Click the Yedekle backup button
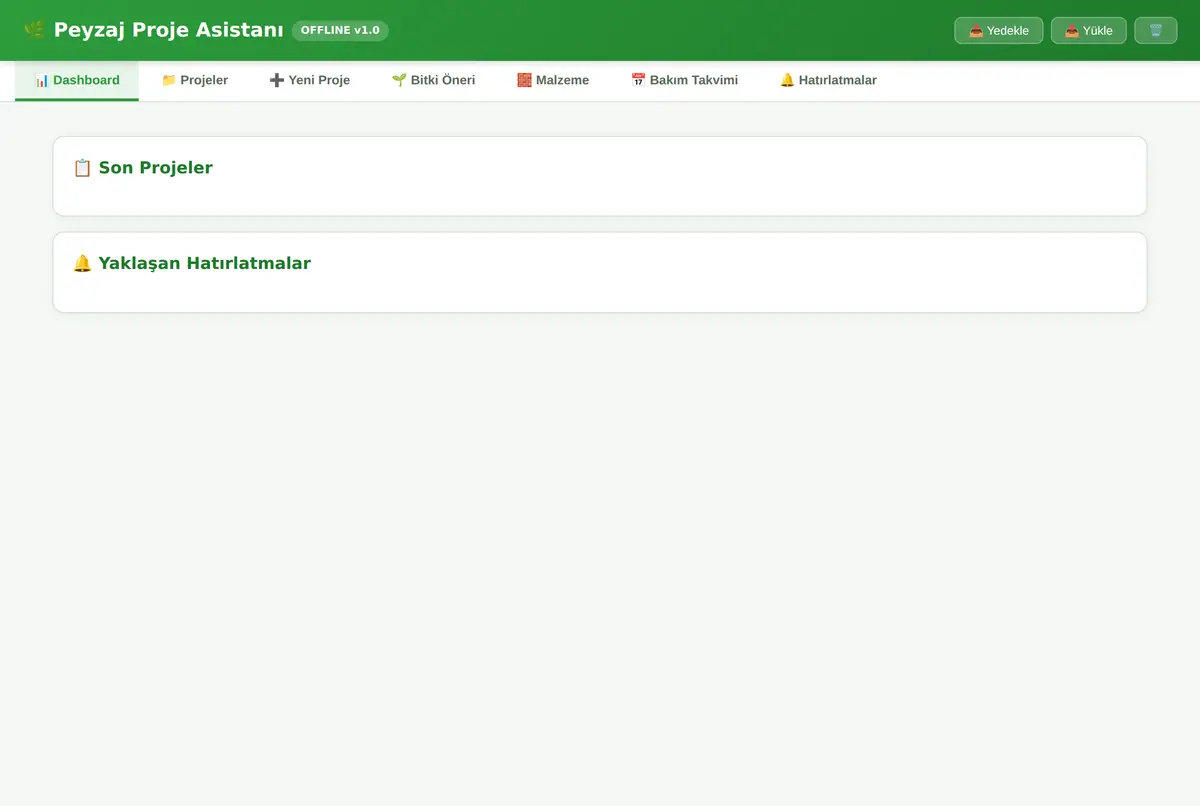The image size is (1200, 806). (x=998, y=31)
